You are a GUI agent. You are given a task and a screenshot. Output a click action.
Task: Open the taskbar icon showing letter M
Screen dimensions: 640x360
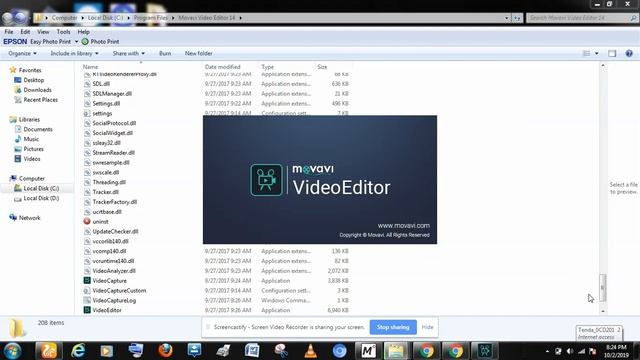(x=369, y=351)
